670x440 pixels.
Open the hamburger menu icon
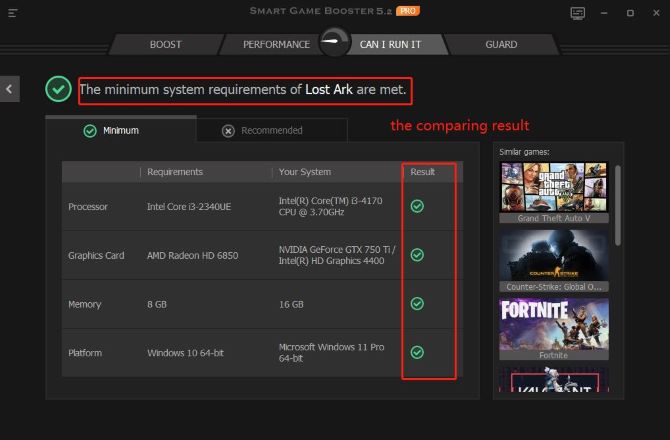(x=13, y=13)
